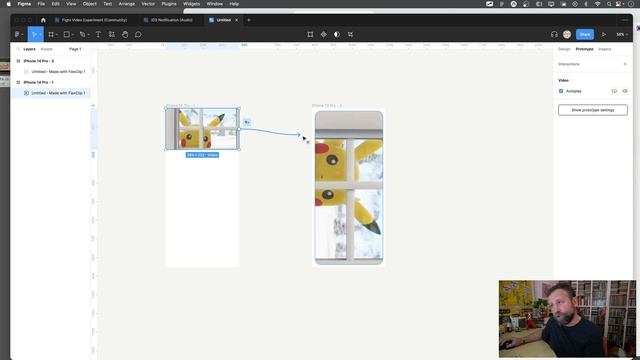Screen dimensions: 640x360
Task: Go to Figma home icon
Action: [43, 20]
